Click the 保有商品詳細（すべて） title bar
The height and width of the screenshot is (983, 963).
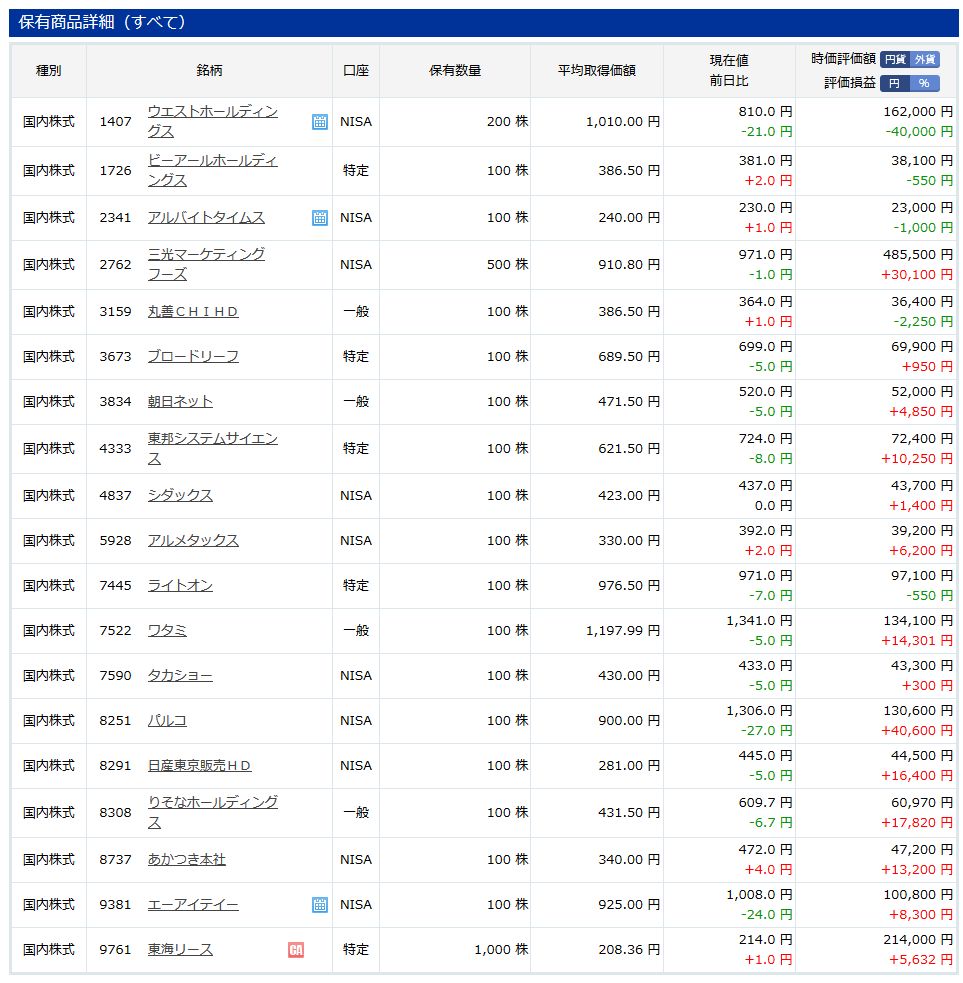tap(483, 23)
